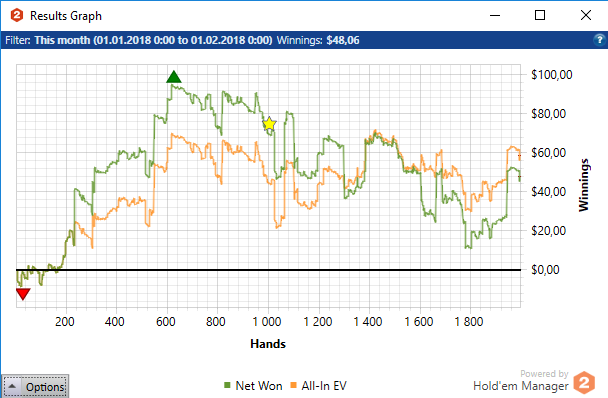Select the All-In EV legend label

pos(324,386)
